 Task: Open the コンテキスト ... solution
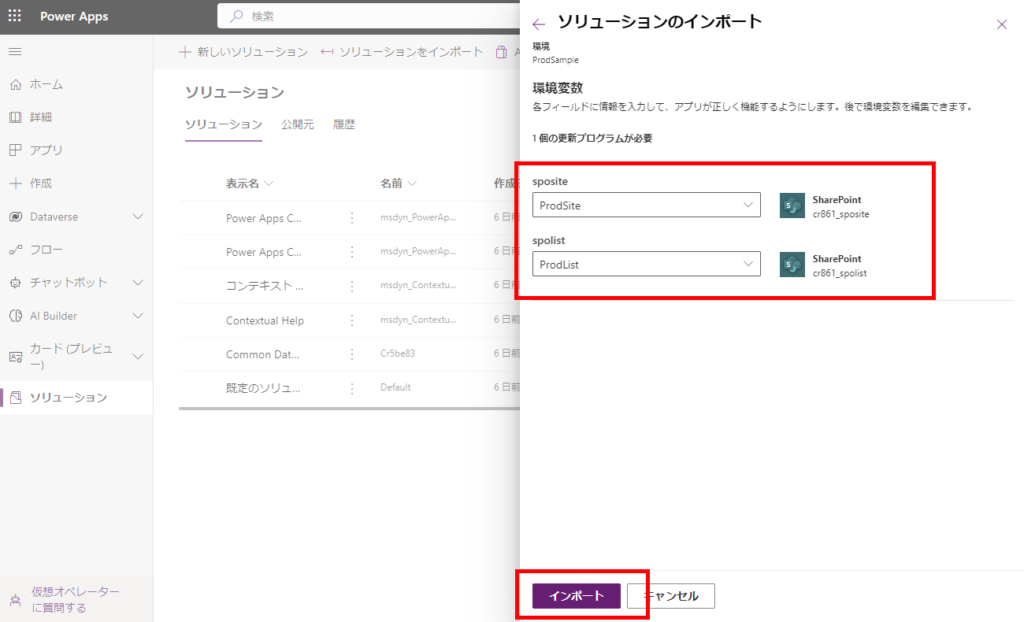(x=264, y=286)
